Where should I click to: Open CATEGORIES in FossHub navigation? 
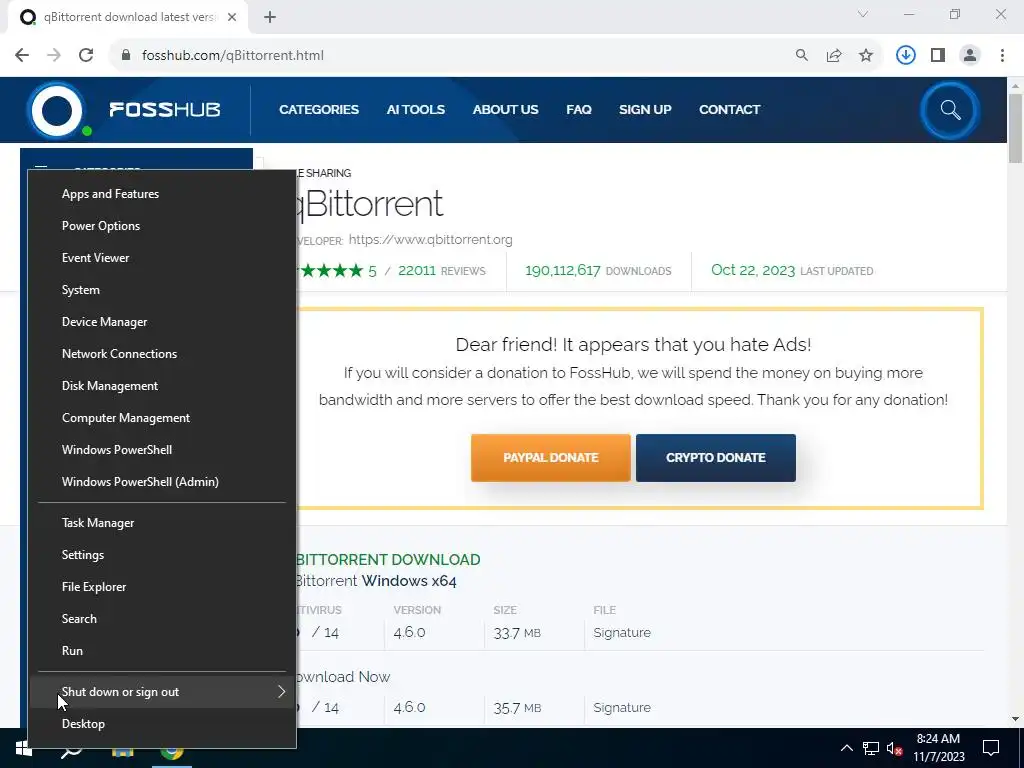click(x=319, y=110)
